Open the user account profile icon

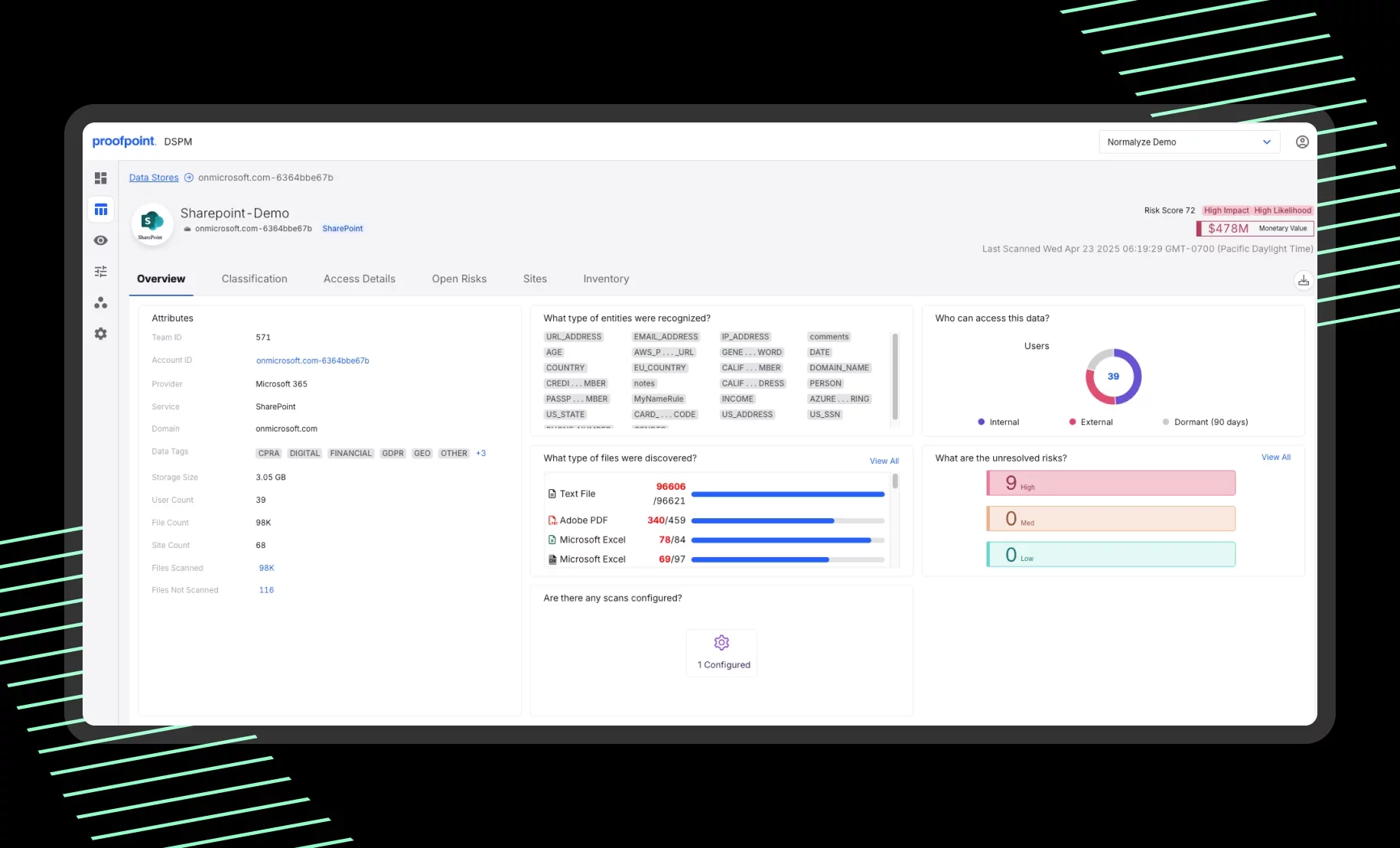pos(1302,142)
